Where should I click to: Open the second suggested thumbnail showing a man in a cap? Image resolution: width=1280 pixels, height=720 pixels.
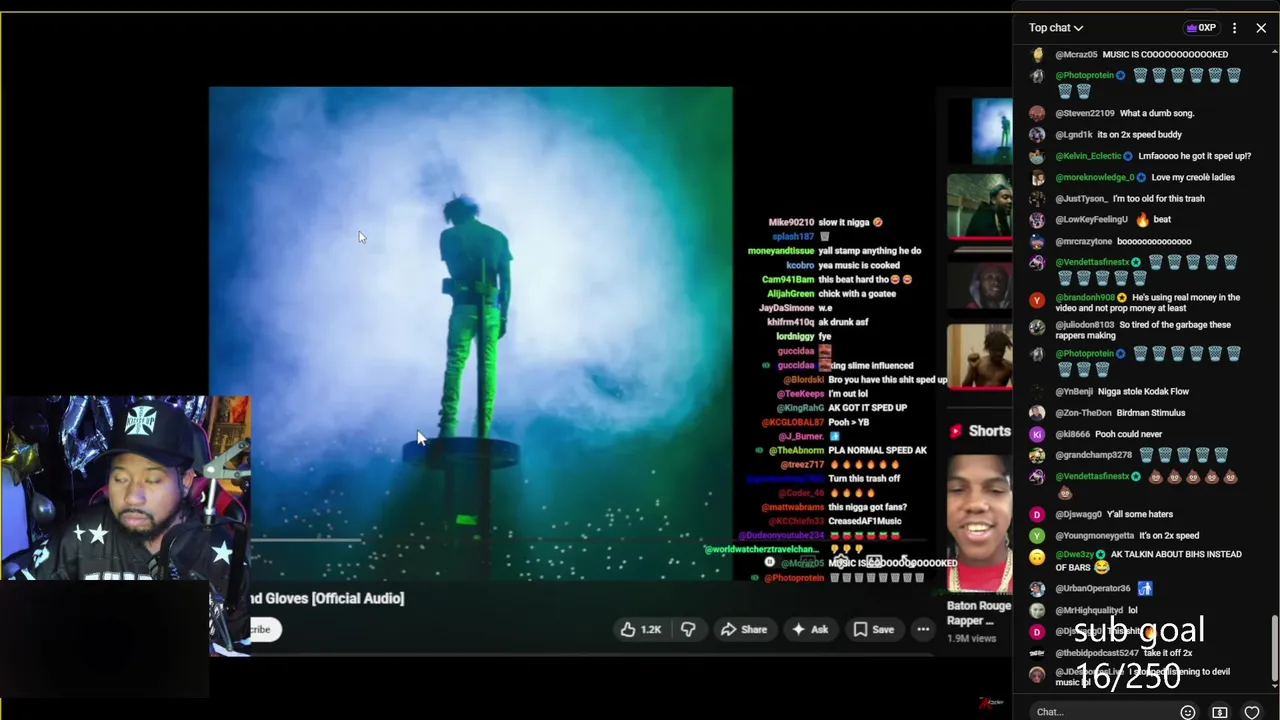pos(979,207)
